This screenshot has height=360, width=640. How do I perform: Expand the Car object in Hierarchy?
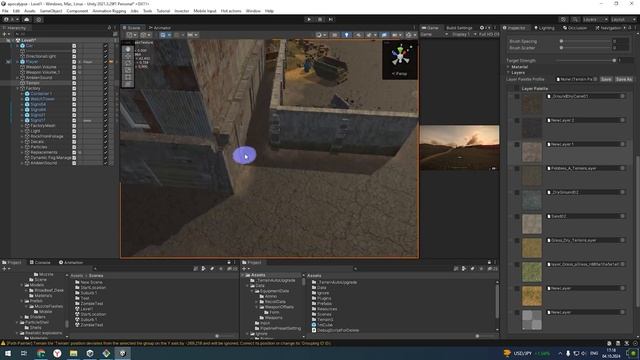[18, 46]
